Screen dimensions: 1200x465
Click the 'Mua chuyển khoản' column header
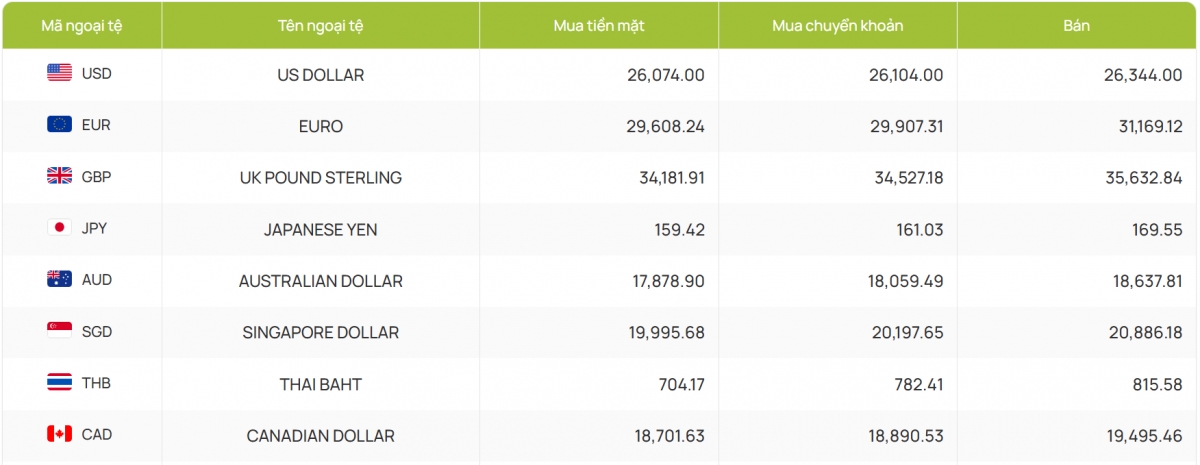[838, 25]
